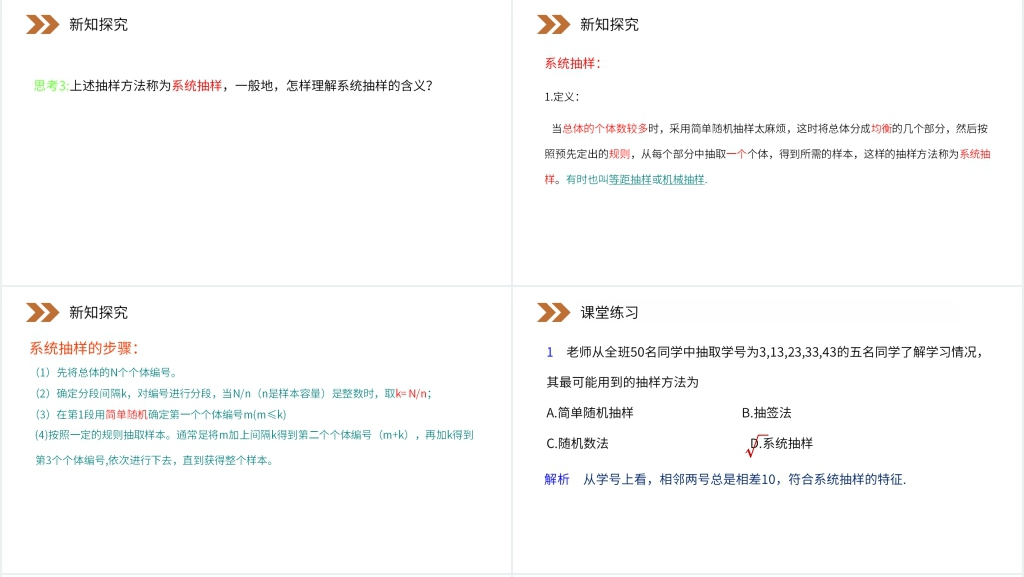1024x577 pixels.
Task: Select answer option A.简单随机抽样
Action: (x=589, y=412)
